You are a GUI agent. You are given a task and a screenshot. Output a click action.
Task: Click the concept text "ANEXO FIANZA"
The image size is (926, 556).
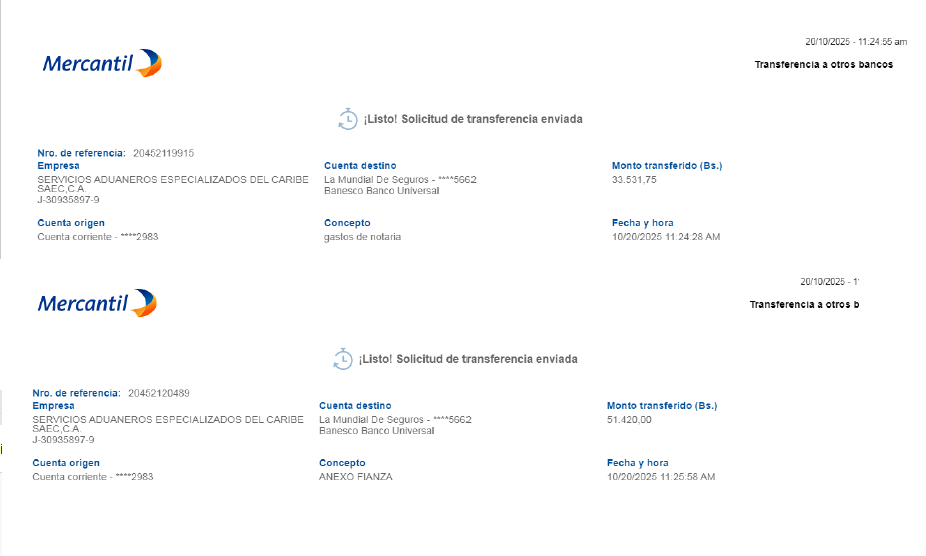(356, 477)
